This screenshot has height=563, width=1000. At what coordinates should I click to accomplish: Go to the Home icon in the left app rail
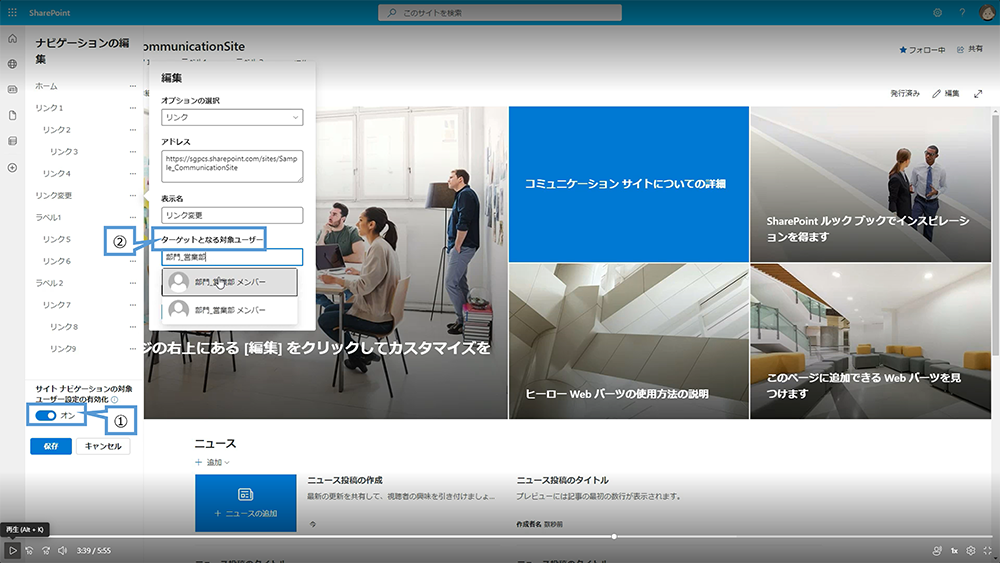(12, 38)
